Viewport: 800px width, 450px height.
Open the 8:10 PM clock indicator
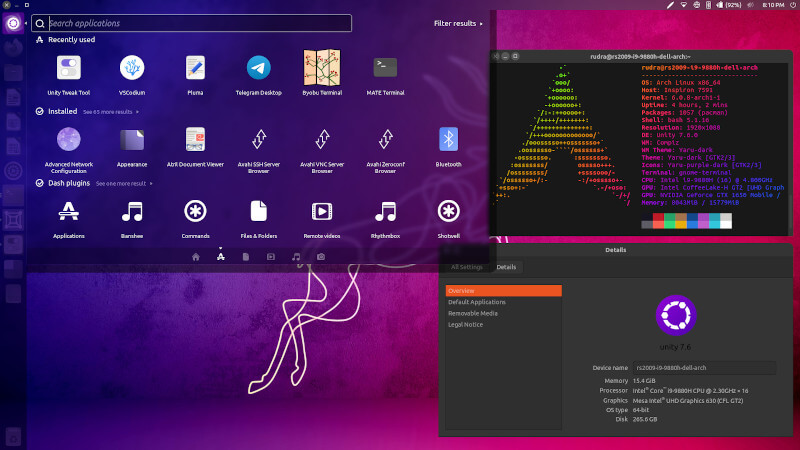pyautogui.click(x=773, y=5)
